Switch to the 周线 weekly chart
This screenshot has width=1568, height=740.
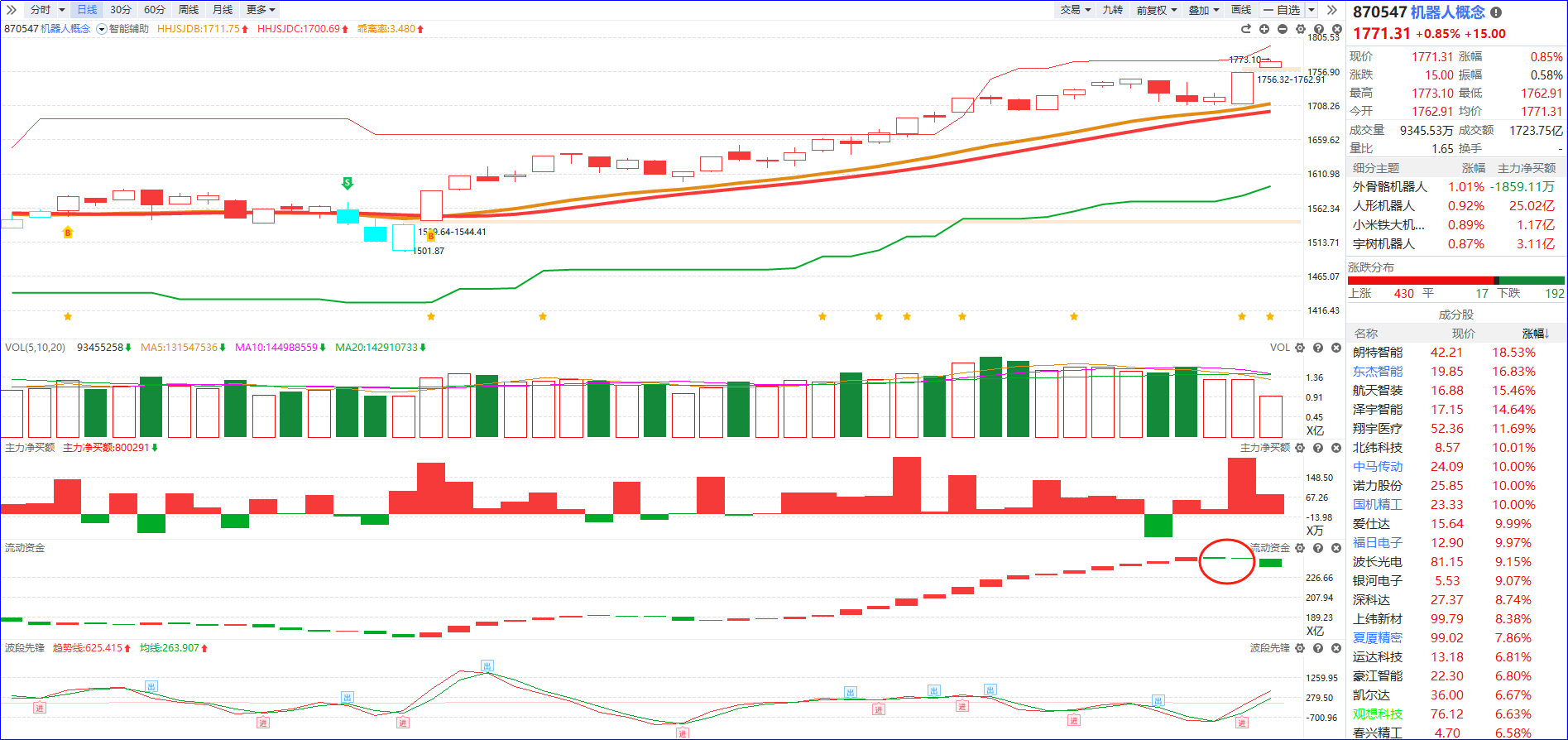click(189, 10)
